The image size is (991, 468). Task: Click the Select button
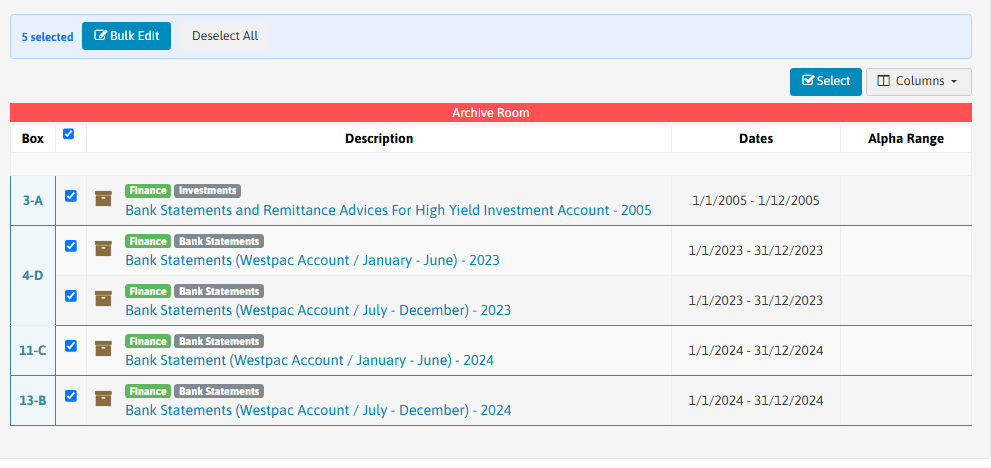[825, 82]
